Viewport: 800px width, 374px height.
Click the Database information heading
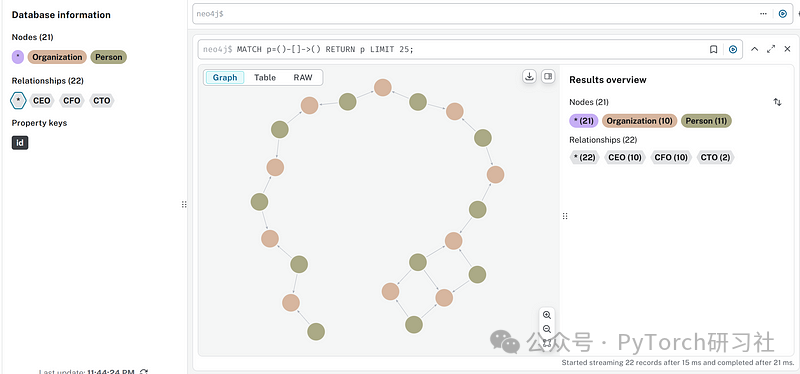click(x=61, y=15)
